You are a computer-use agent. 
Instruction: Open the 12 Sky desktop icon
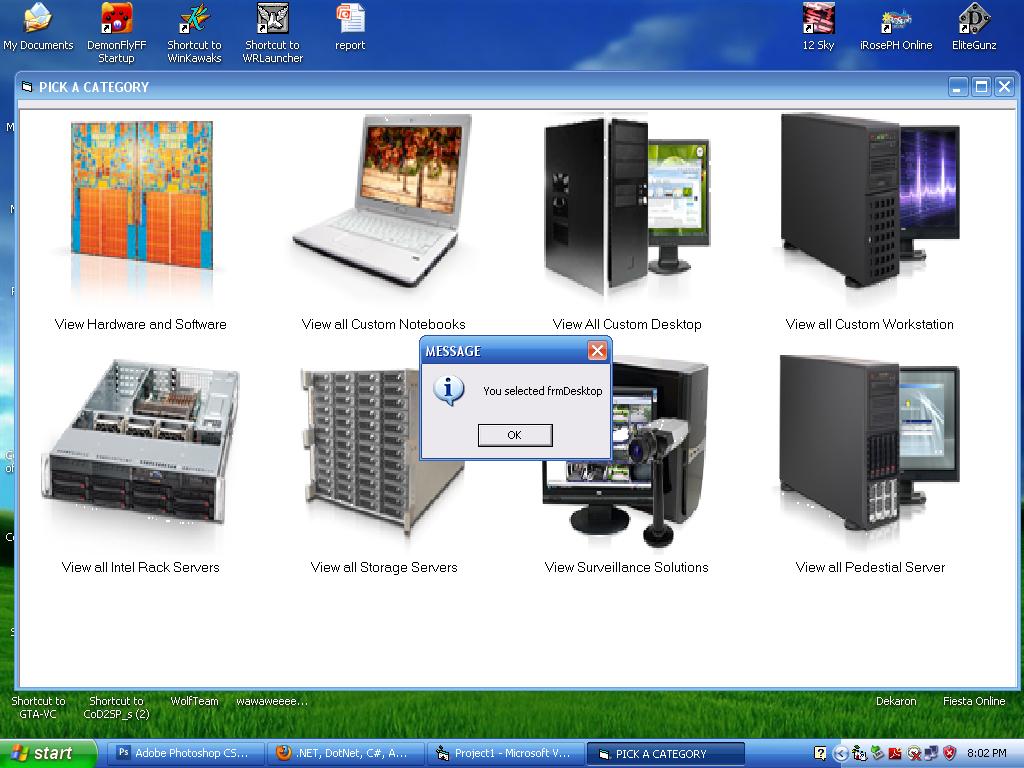818,19
